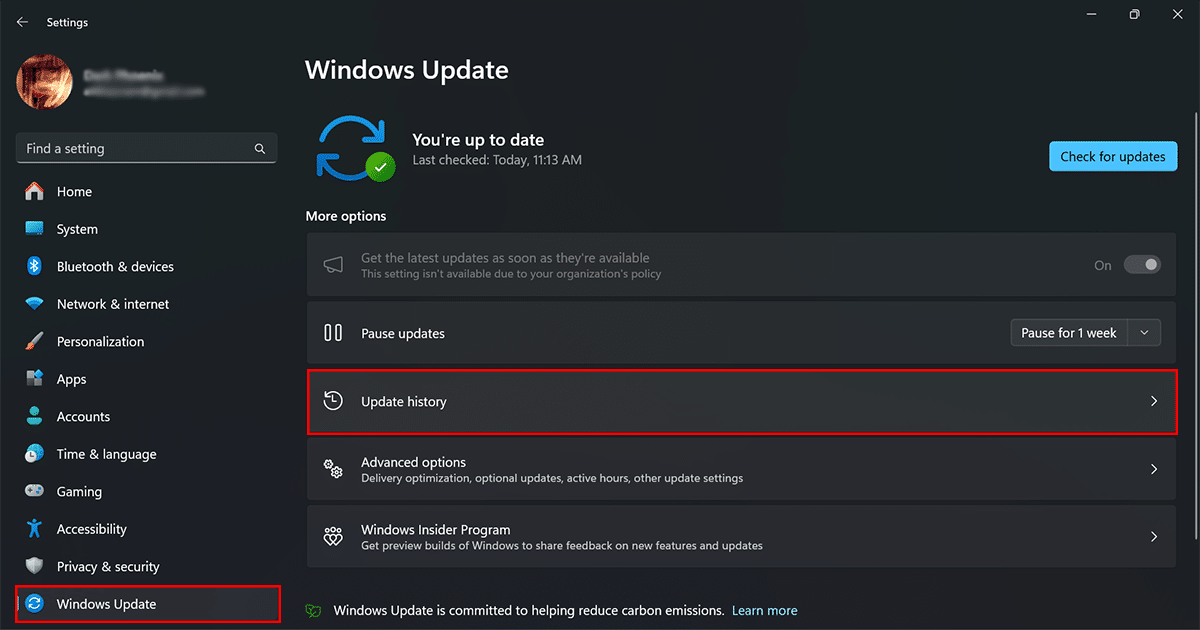1200x630 pixels.
Task: Click the user profile picture
Action: click(x=44, y=82)
